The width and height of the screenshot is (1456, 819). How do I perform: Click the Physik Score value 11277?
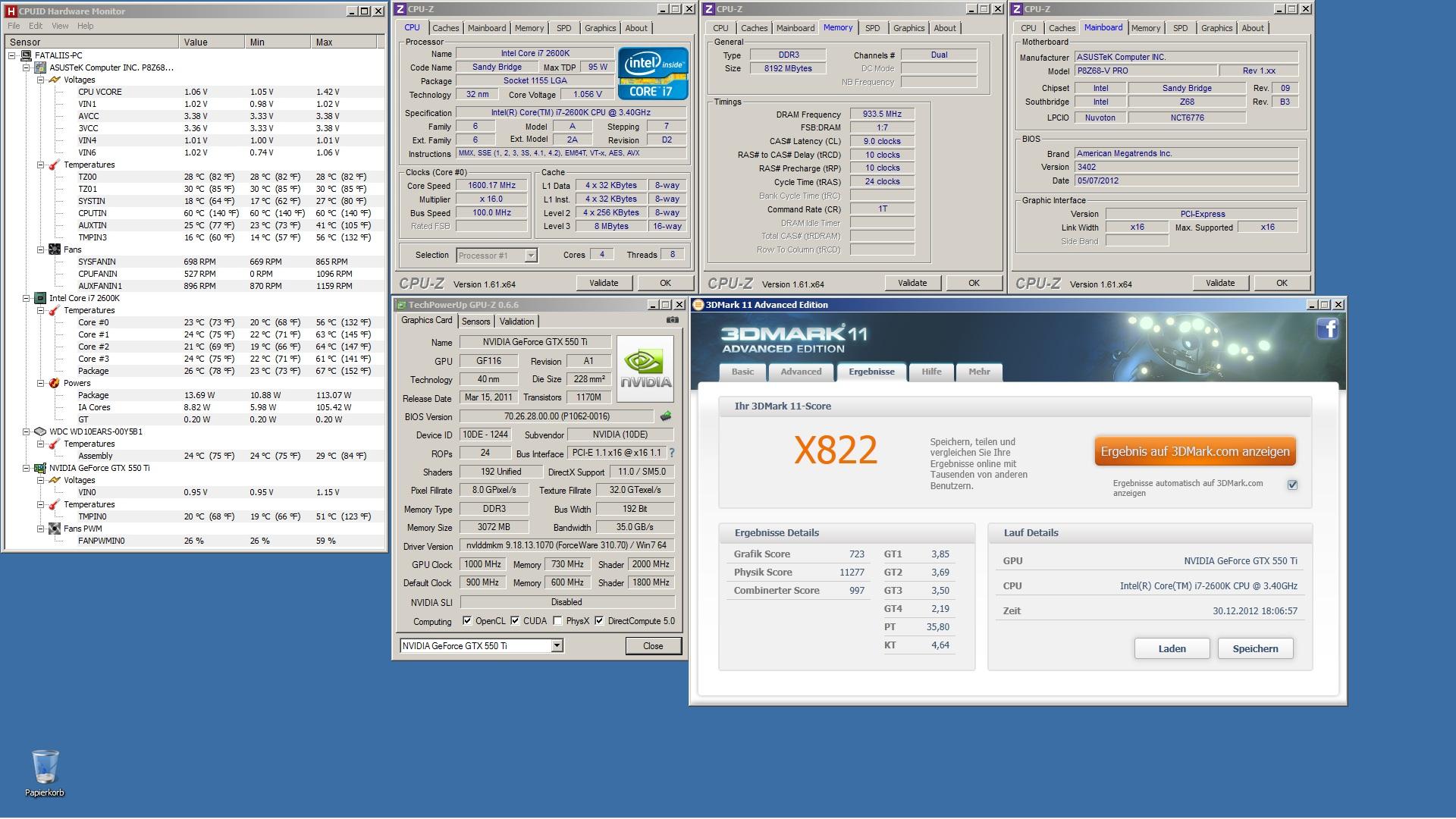click(x=852, y=573)
